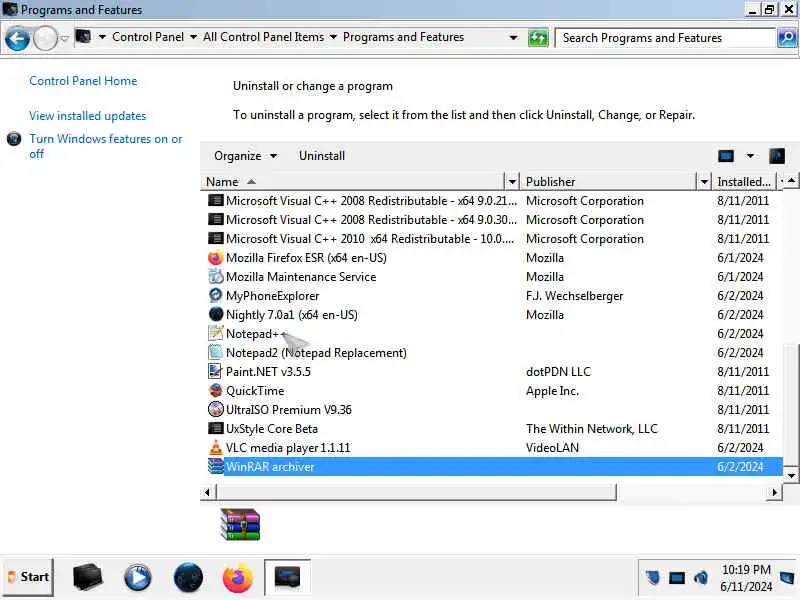Sort by Installed On column
Screen dimensions: 800x600
click(744, 182)
